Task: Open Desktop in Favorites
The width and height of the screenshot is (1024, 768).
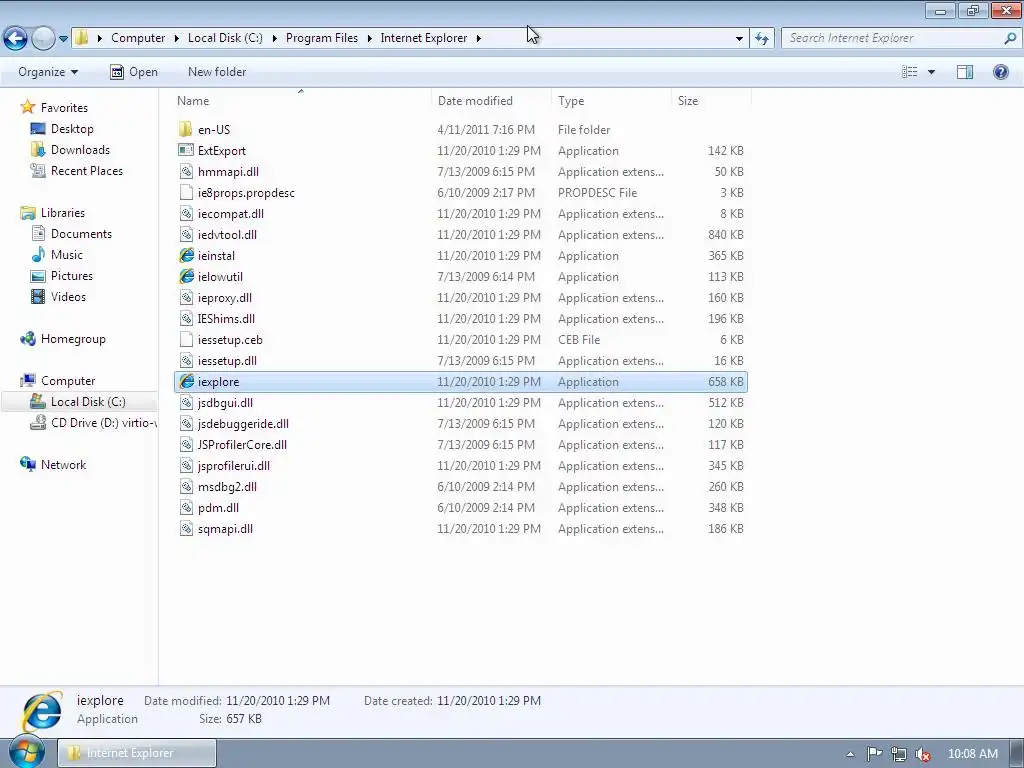Action: click(72, 129)
